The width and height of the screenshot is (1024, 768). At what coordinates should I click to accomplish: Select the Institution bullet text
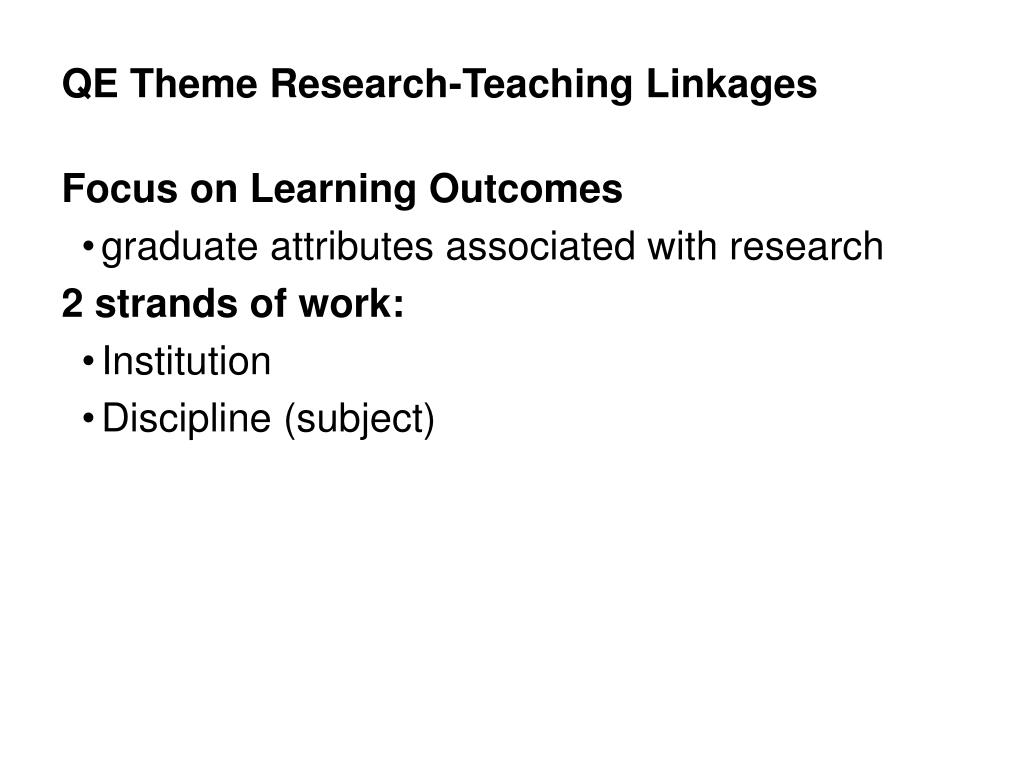coord(186,361)
